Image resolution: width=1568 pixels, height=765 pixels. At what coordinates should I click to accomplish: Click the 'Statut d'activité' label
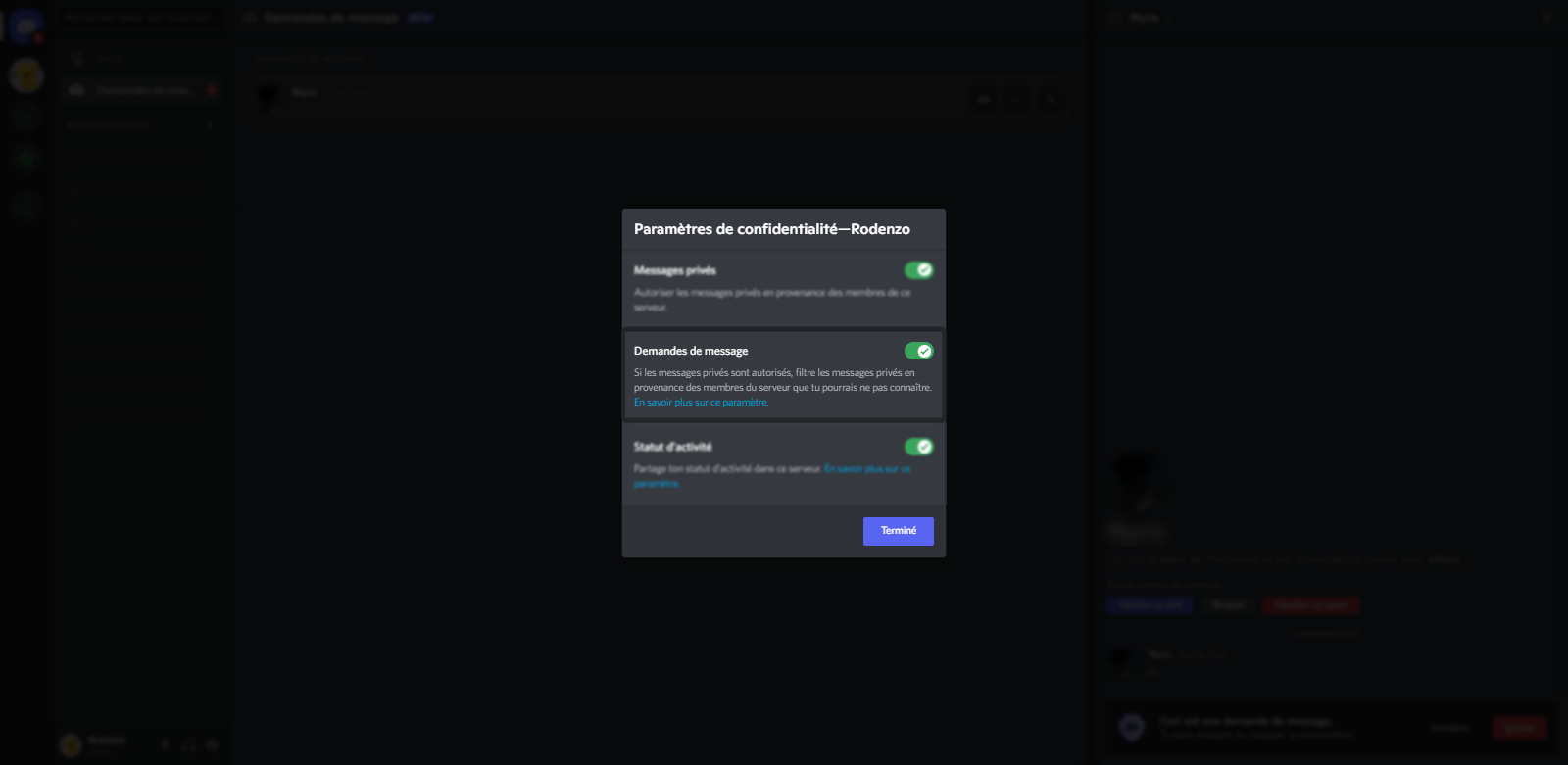(x=673, y=447)
